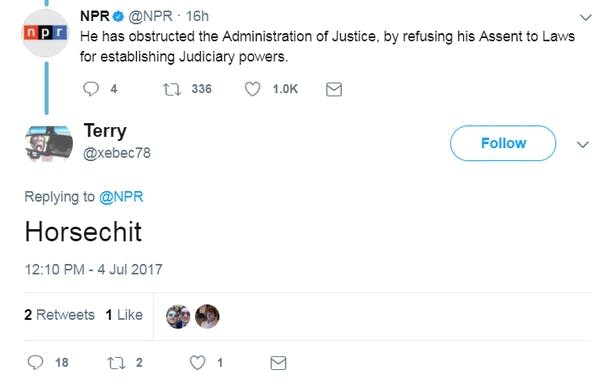Follow Terry @xebec78
Image resolution: width=600 pixels, height=387 pixels.
point(503,143)
